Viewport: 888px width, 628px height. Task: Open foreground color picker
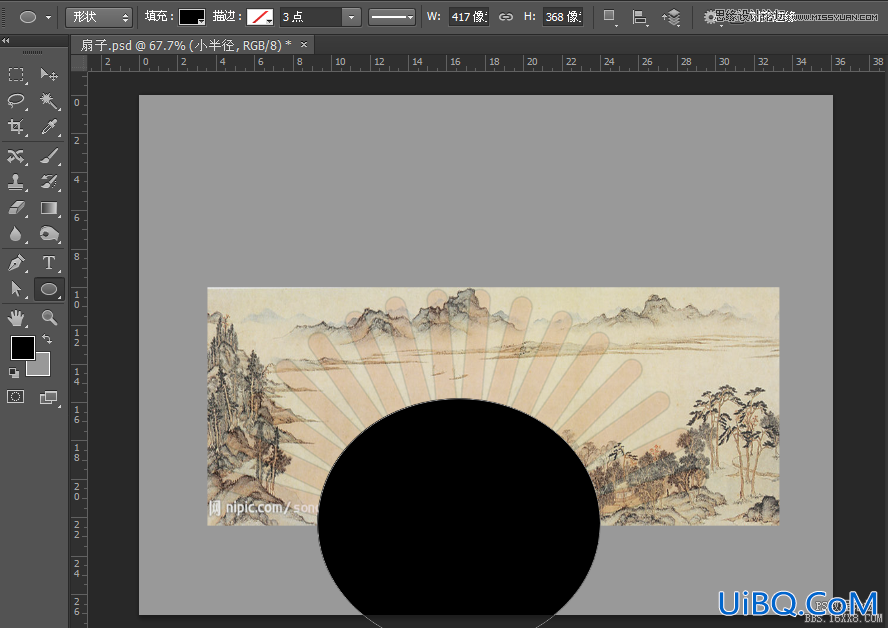(x=23, y=348)
